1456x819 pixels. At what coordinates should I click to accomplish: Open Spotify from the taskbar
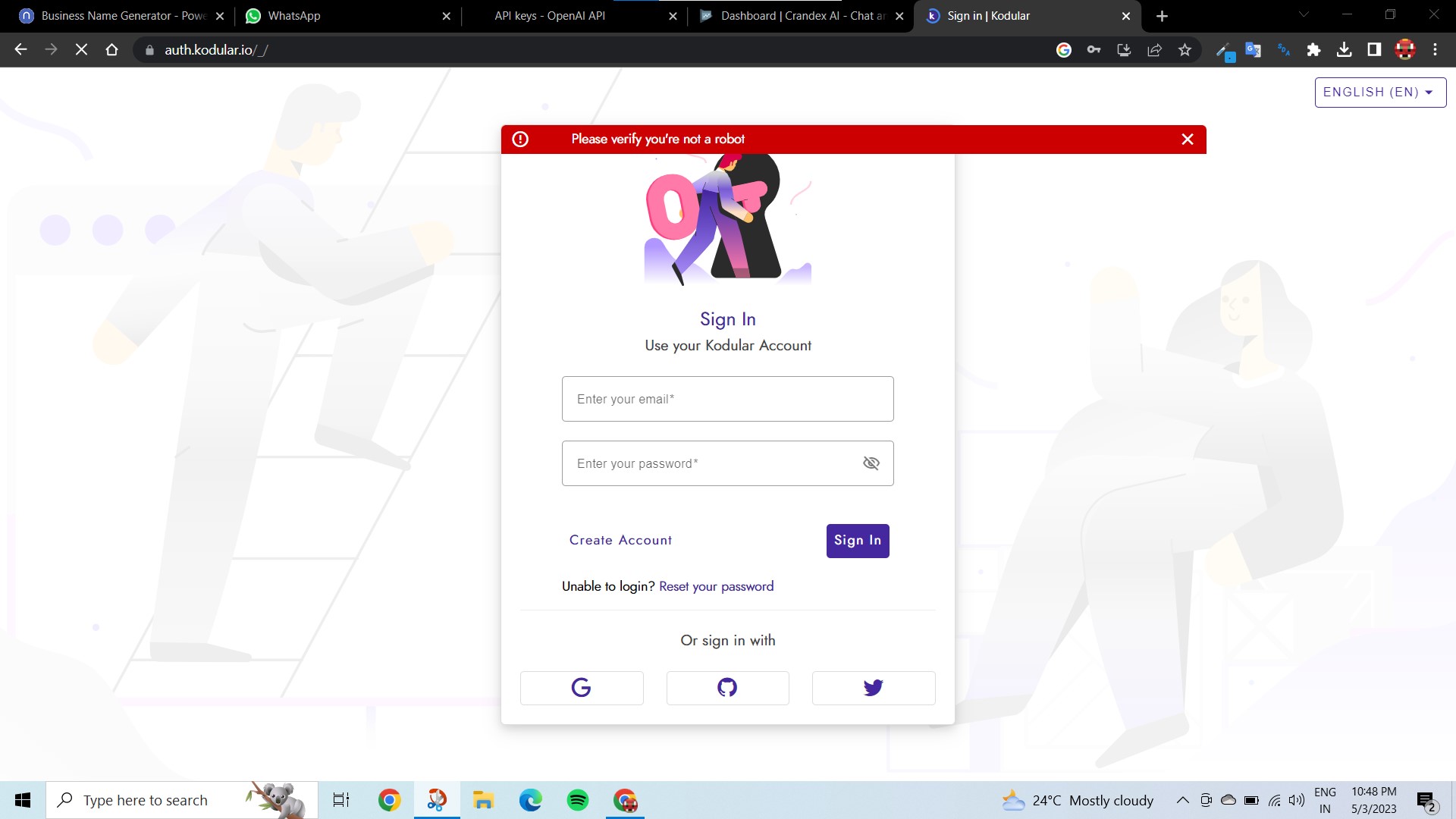(x=578, y=800)
